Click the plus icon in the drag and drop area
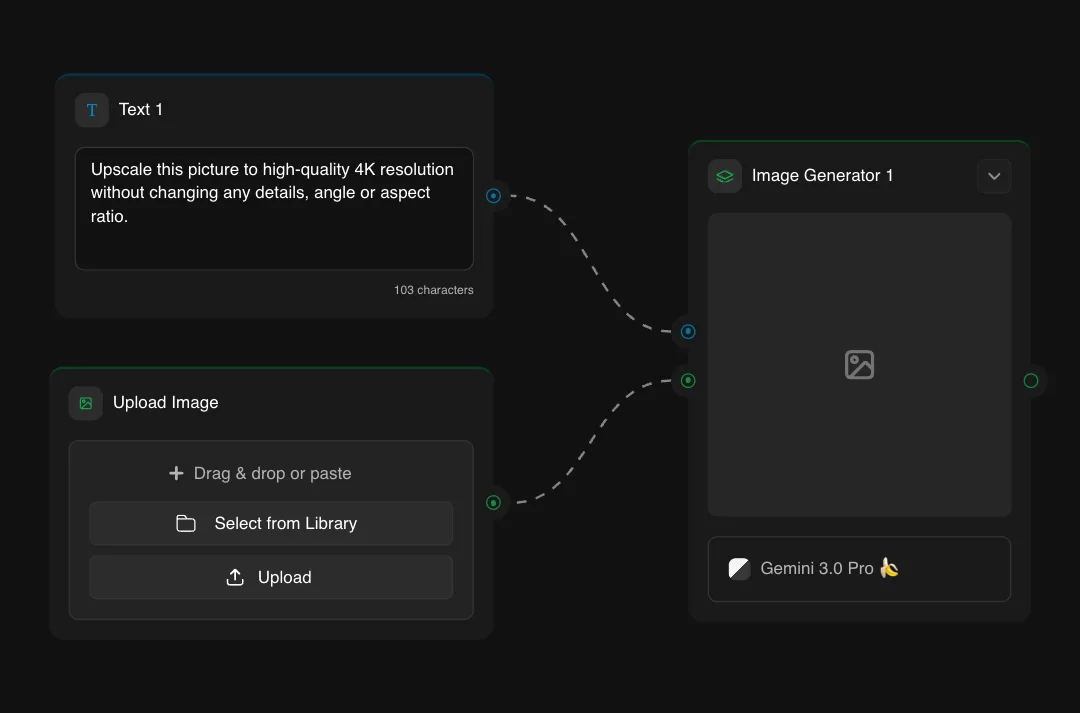The width and height of the screenshot is (1080, 713). (x=176, y=473)
